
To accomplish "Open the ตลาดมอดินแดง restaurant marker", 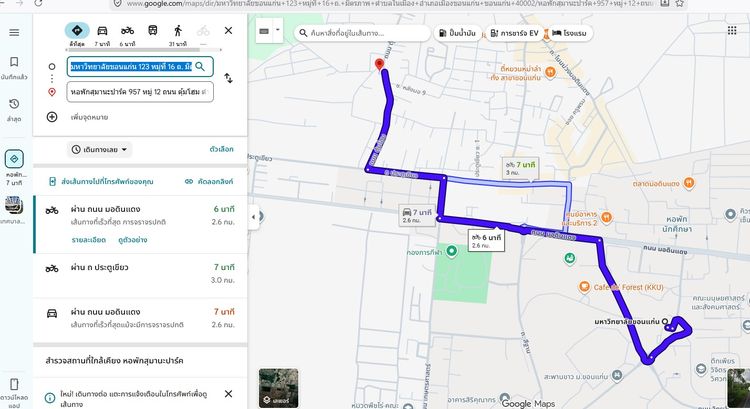I will 689,183.
